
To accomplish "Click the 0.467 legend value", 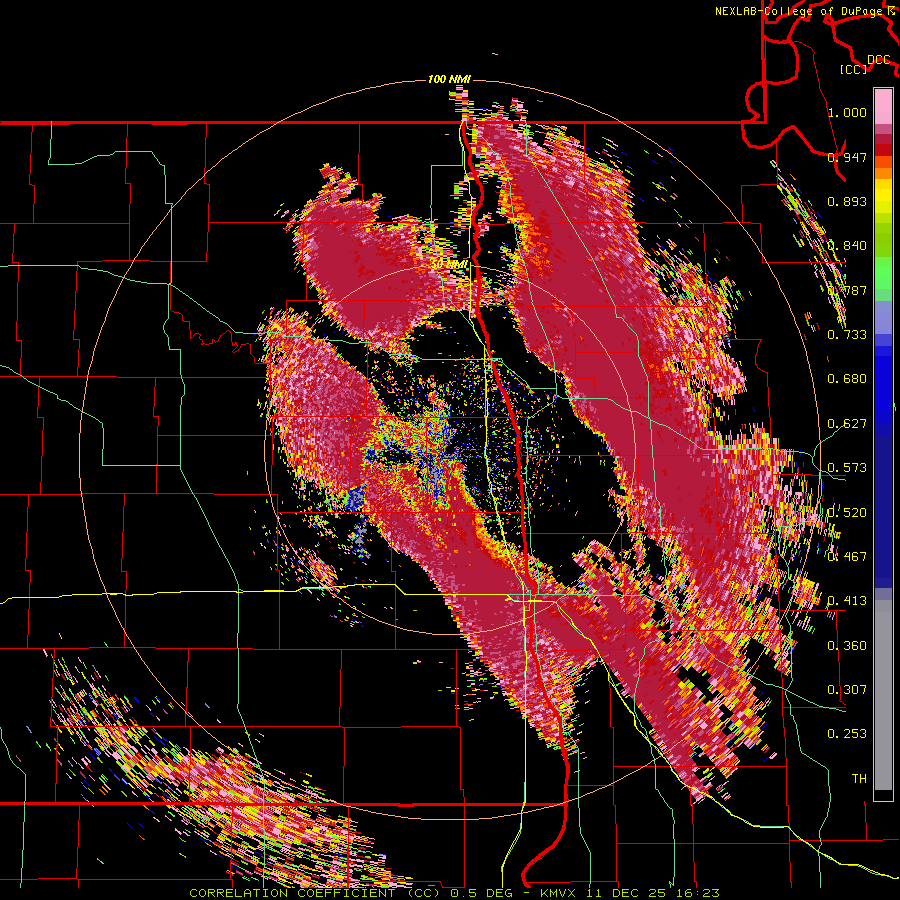I will pos(847,556).
